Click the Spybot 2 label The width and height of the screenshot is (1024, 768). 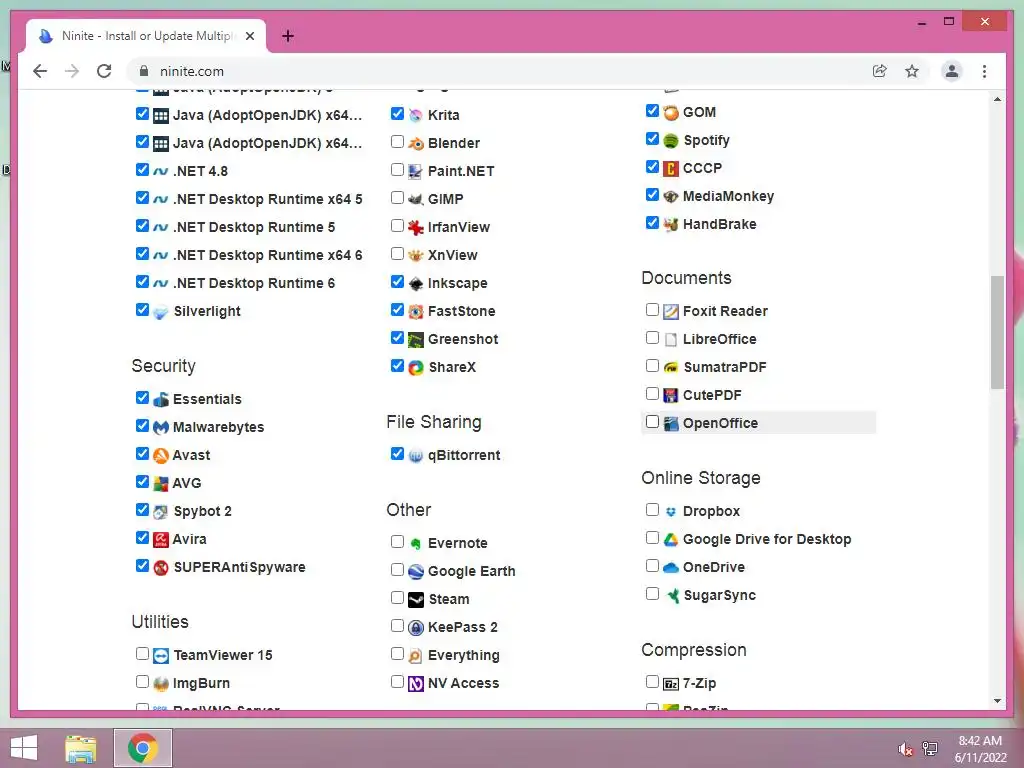coord(202,511)
